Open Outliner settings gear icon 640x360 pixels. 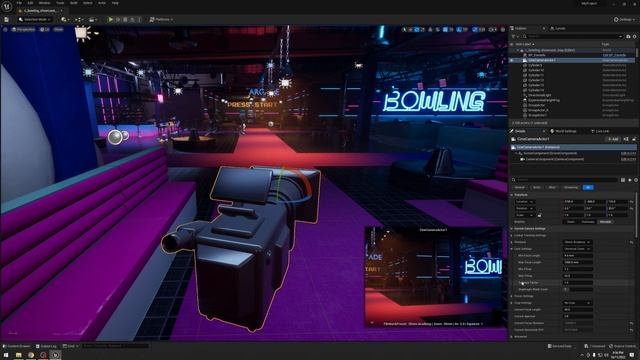[634, 36]
